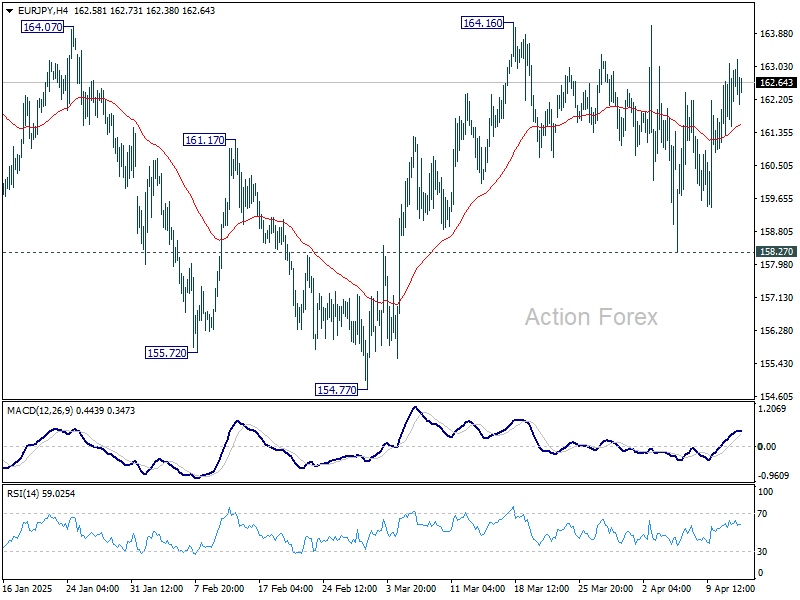Click the 161.170 price label
800x600 pixels.
point(205,140)
